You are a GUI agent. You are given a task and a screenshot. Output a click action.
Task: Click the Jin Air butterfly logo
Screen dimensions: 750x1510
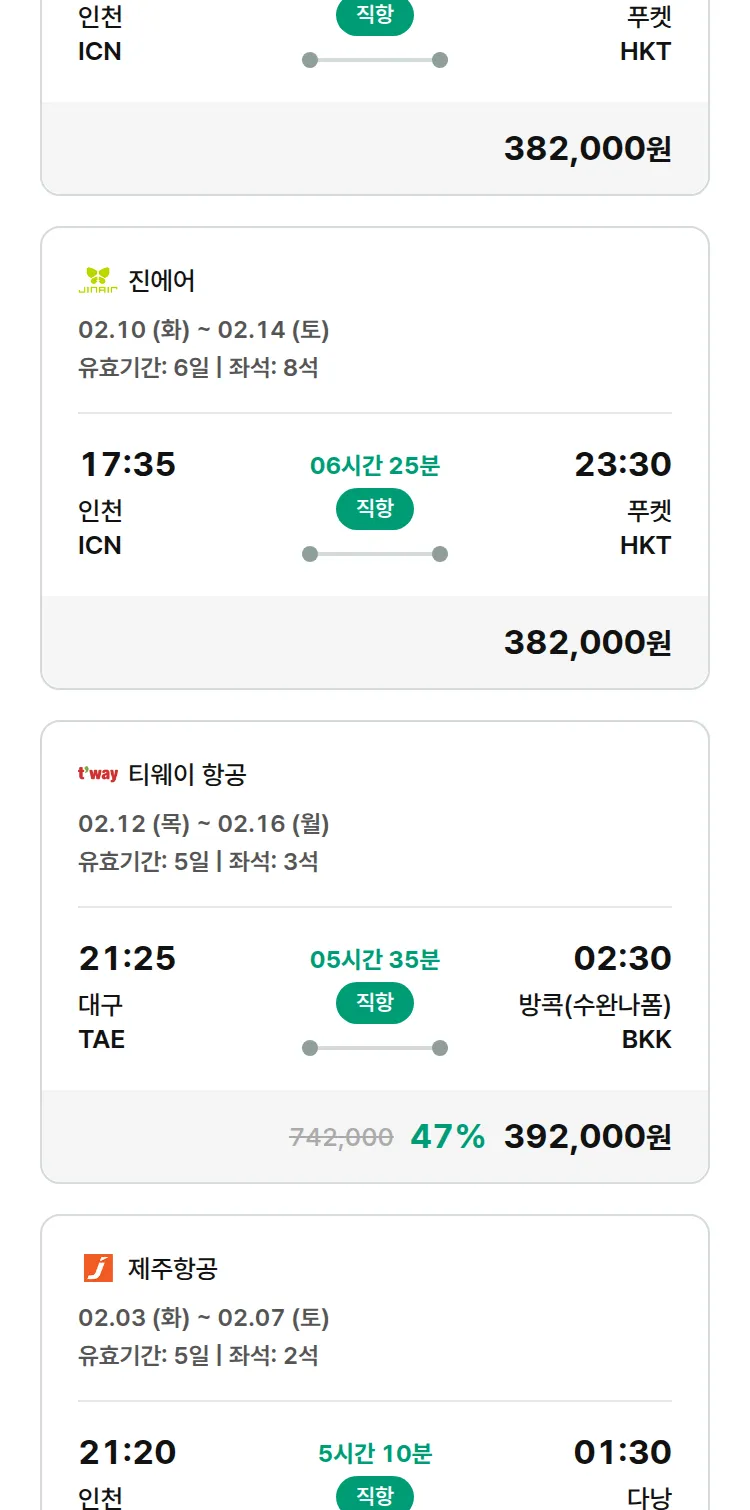(x=98, y=281)
